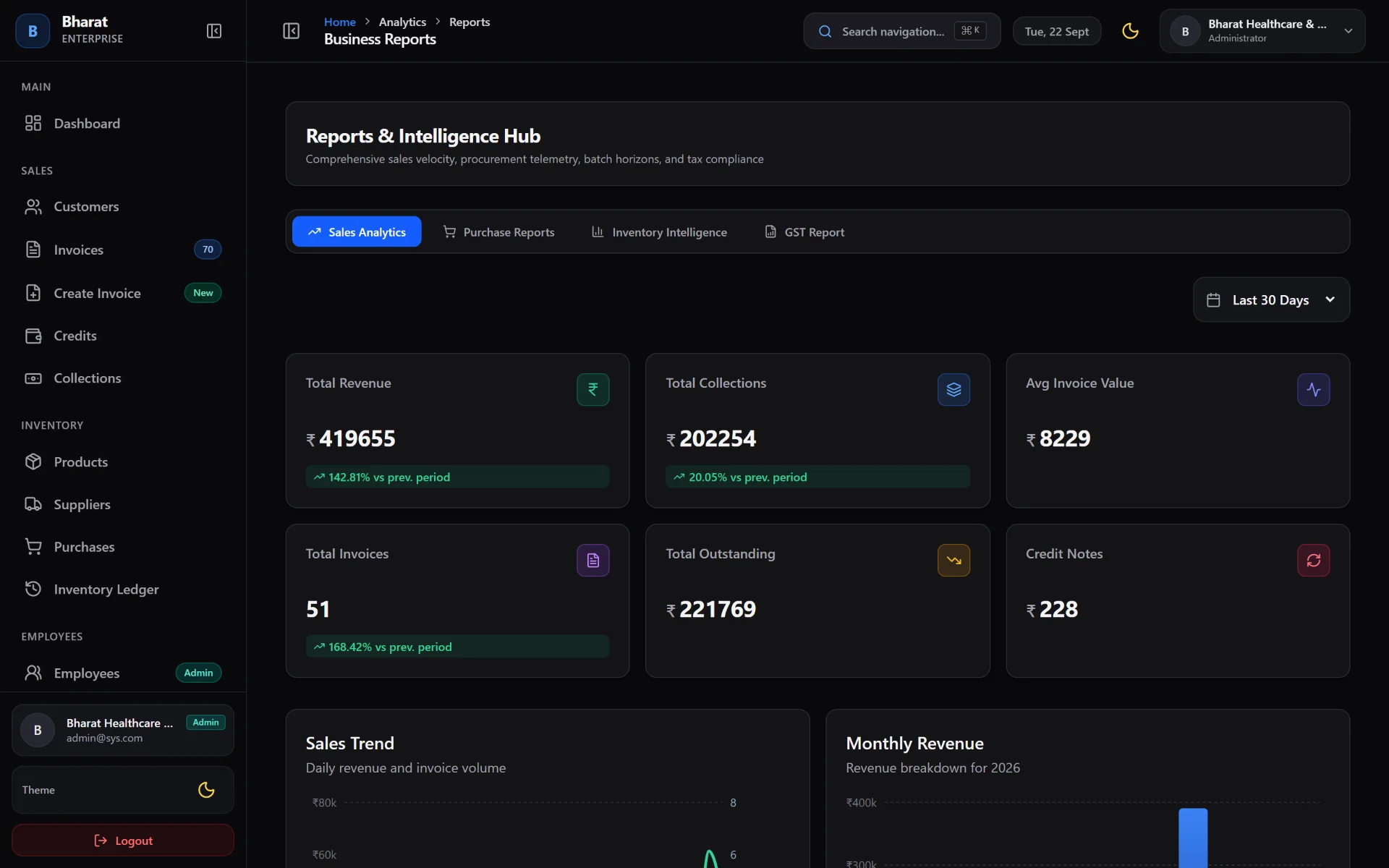This screenshot has height=868, width=1389.
Task: Click the rupee icon on Total Revenue card
Action: pos(592,390)
